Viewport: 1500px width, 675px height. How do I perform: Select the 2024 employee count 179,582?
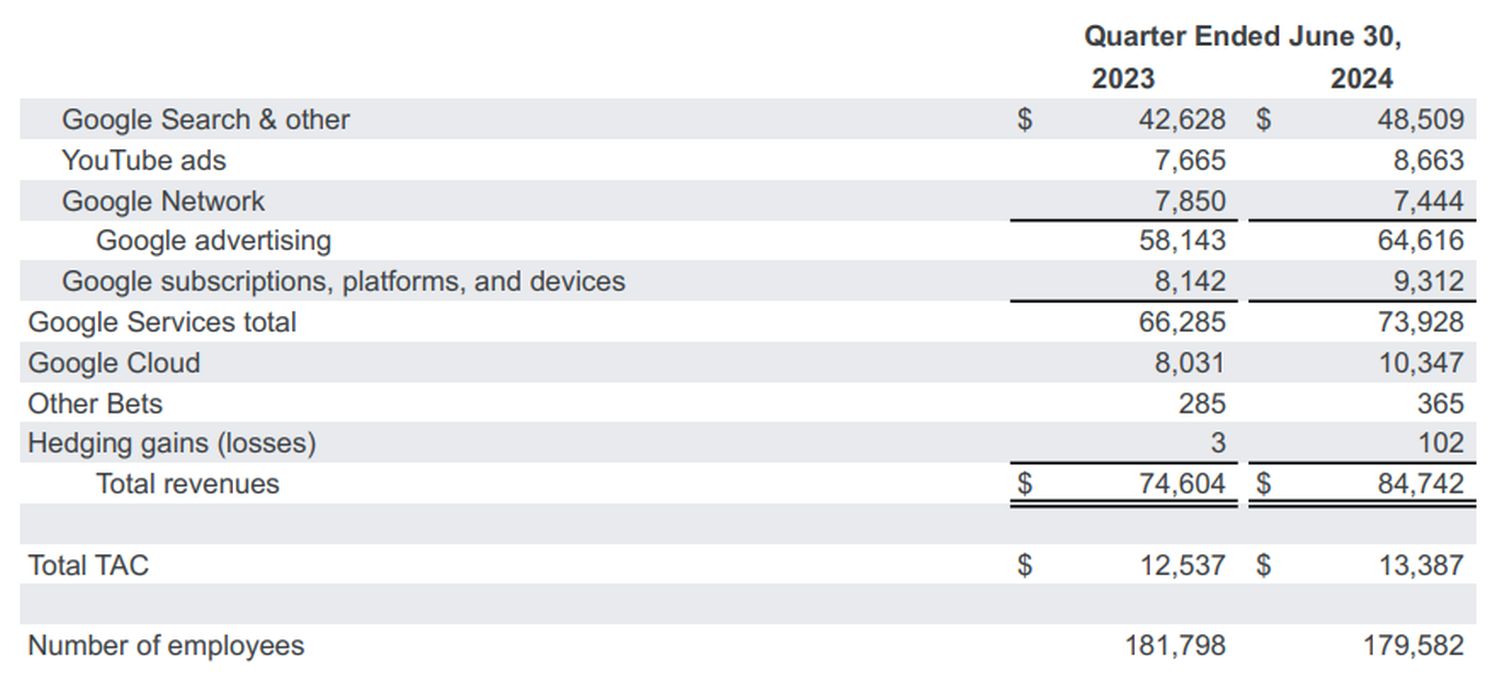pos(1413,646)
